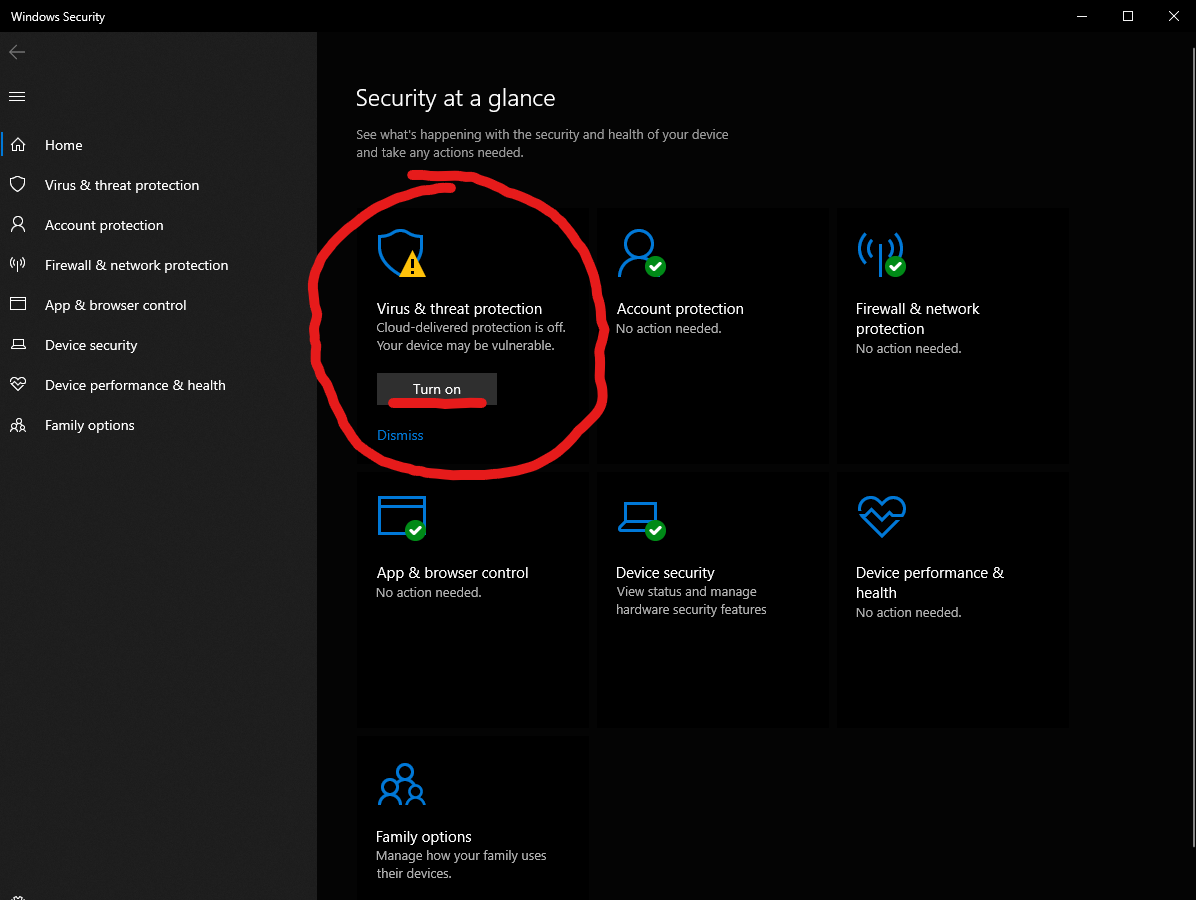Select the Account protection shield icon in sidebar
The image size is (1196, 900).
(18, 225)
